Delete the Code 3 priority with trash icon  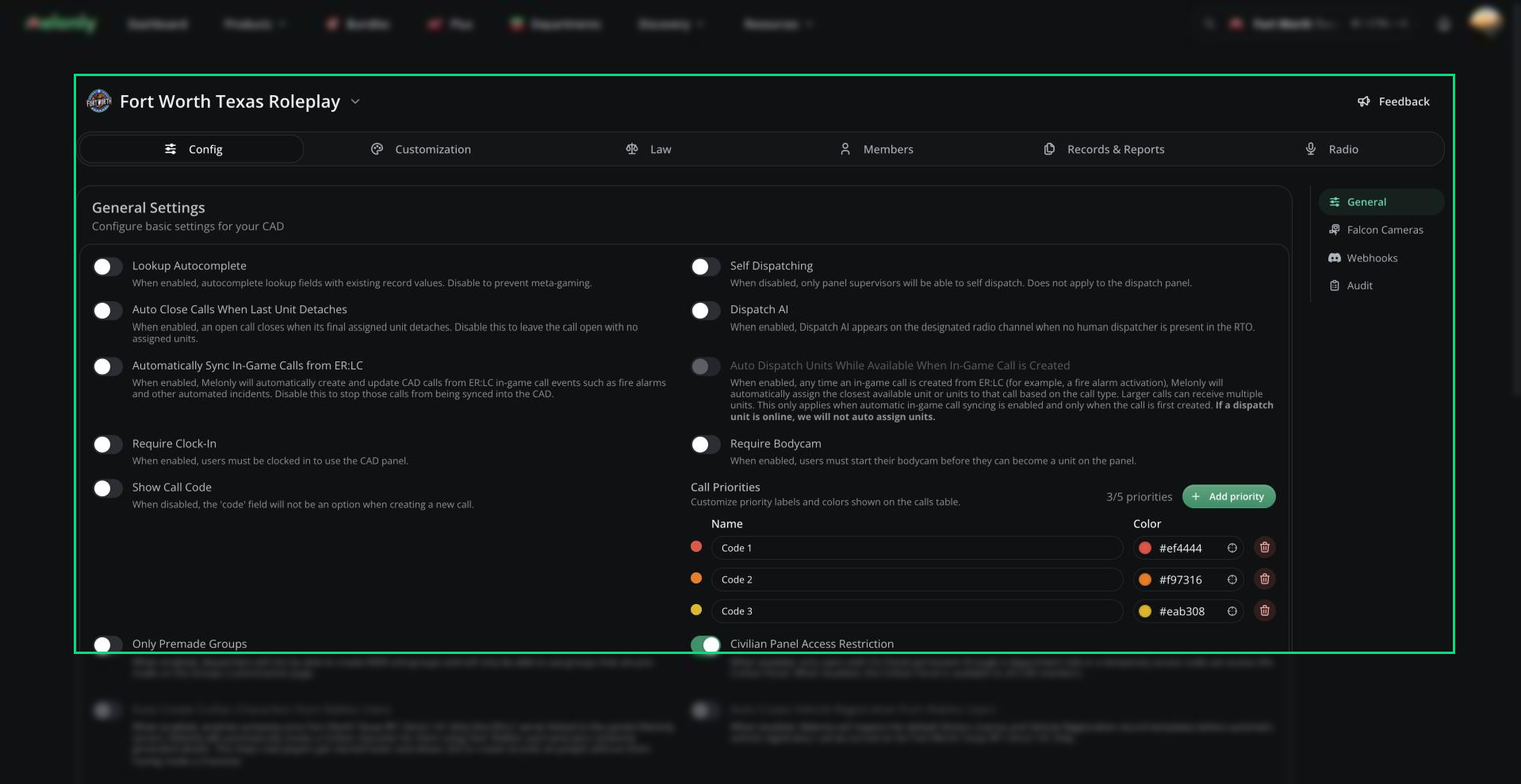pyautogui.click(x=1265, y=611)
